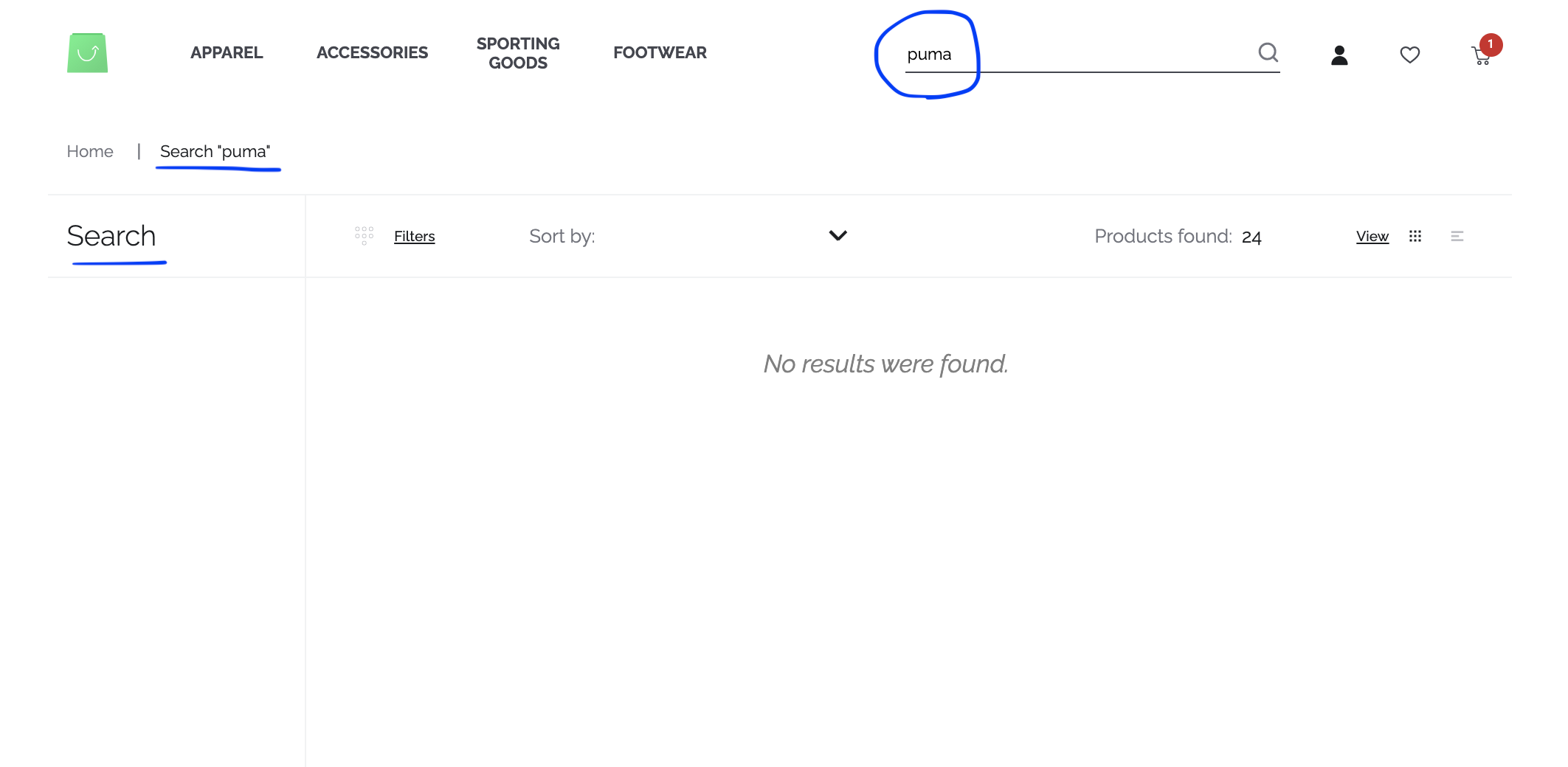Image resolution: width=1568 pixels, height=767 pixels.
Task: Open the search magnifier icon
Action: click(x=1268, y=52)
